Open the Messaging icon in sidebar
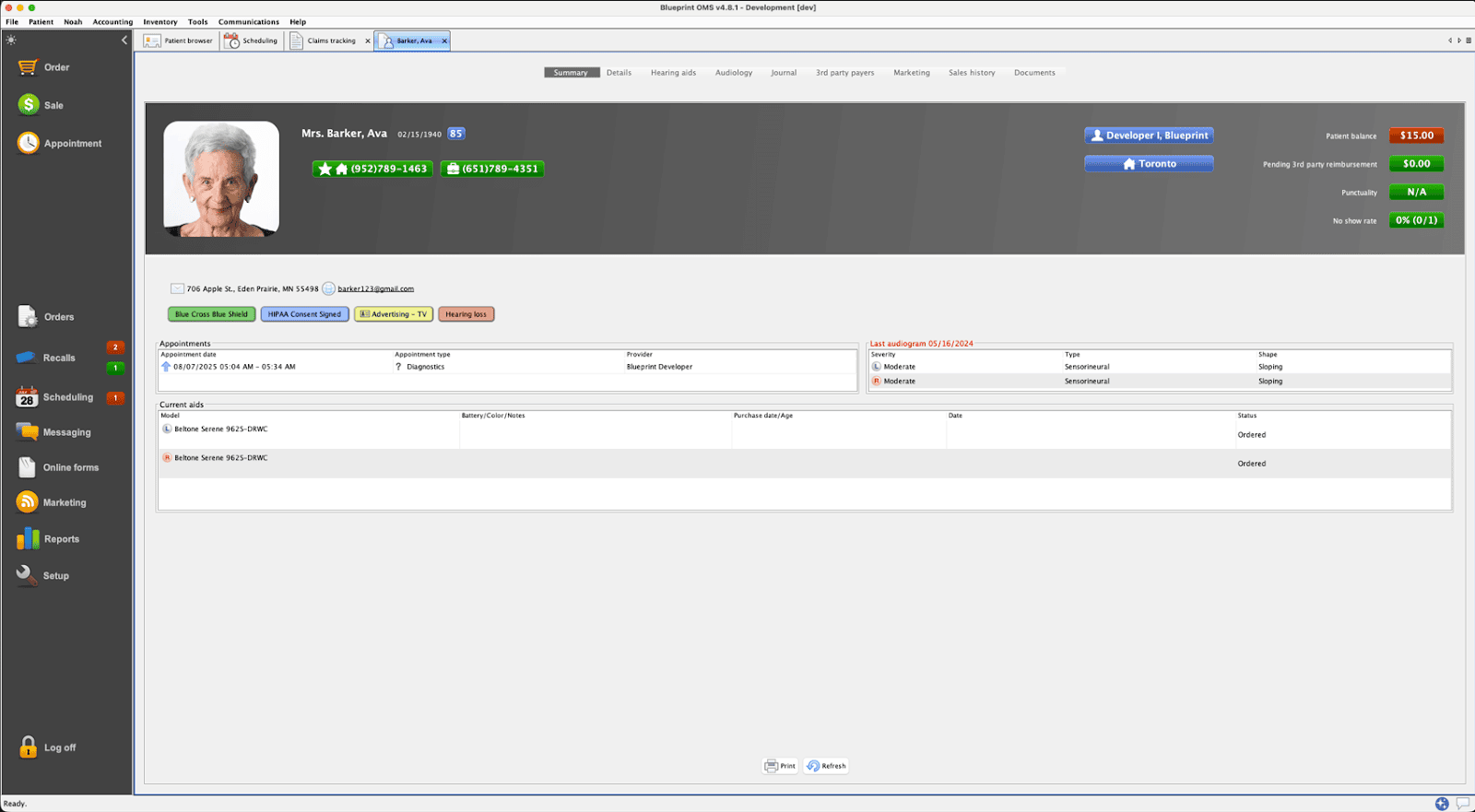 click(27, 432)
